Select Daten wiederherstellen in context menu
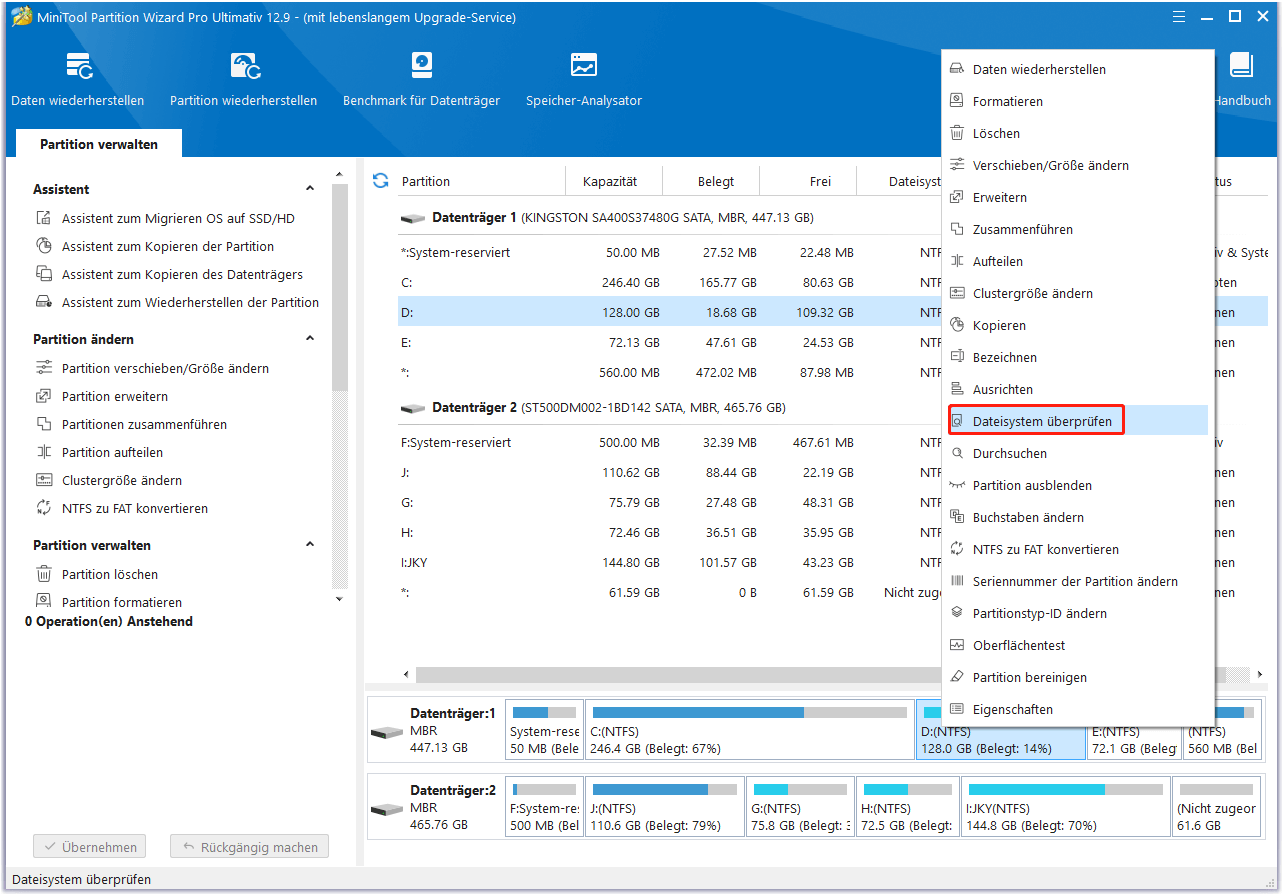 (x=1078, y=69)
